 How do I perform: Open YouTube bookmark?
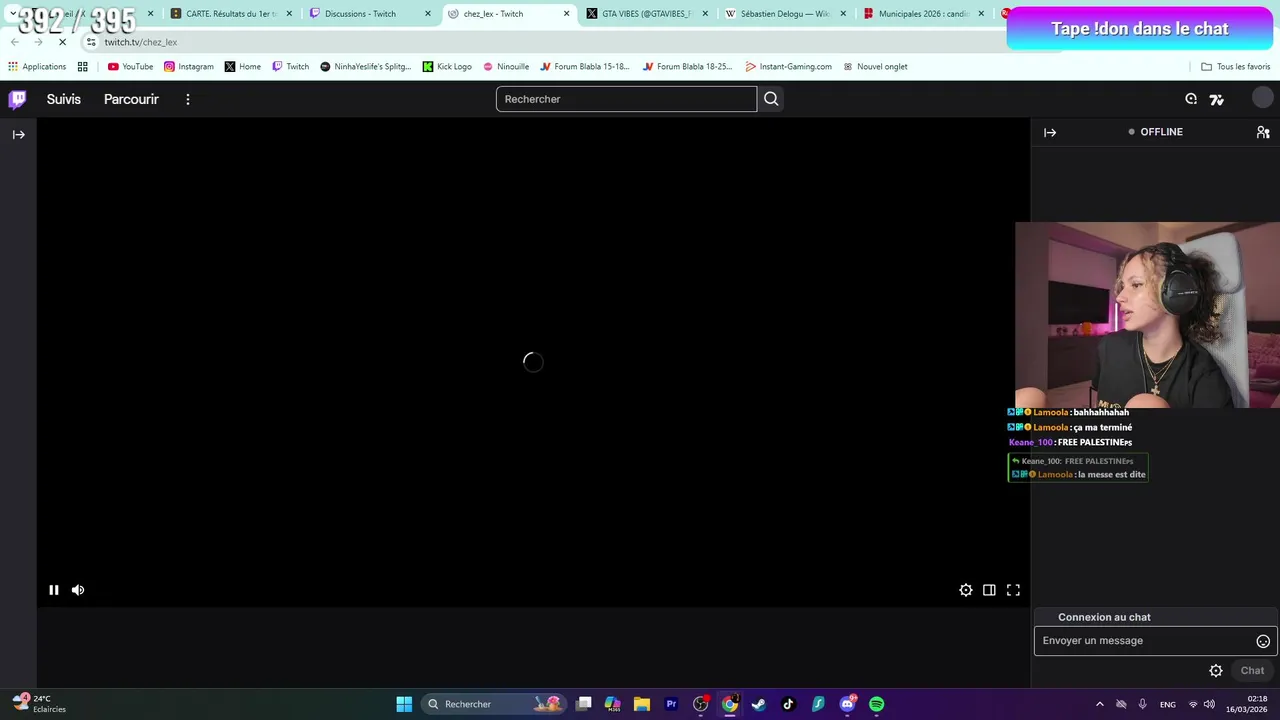[x=130, y=67]
